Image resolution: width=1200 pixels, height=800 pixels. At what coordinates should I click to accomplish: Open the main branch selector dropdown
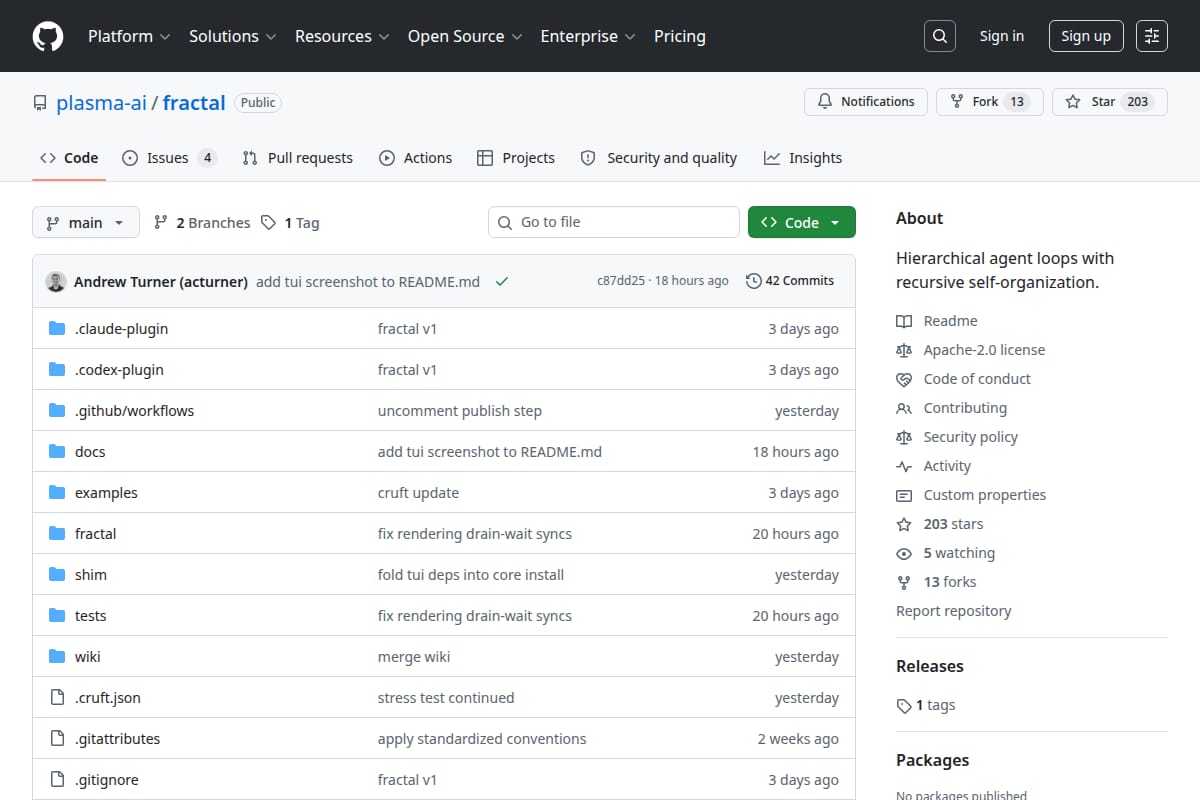pyautogui.click(x=85, y=223)
